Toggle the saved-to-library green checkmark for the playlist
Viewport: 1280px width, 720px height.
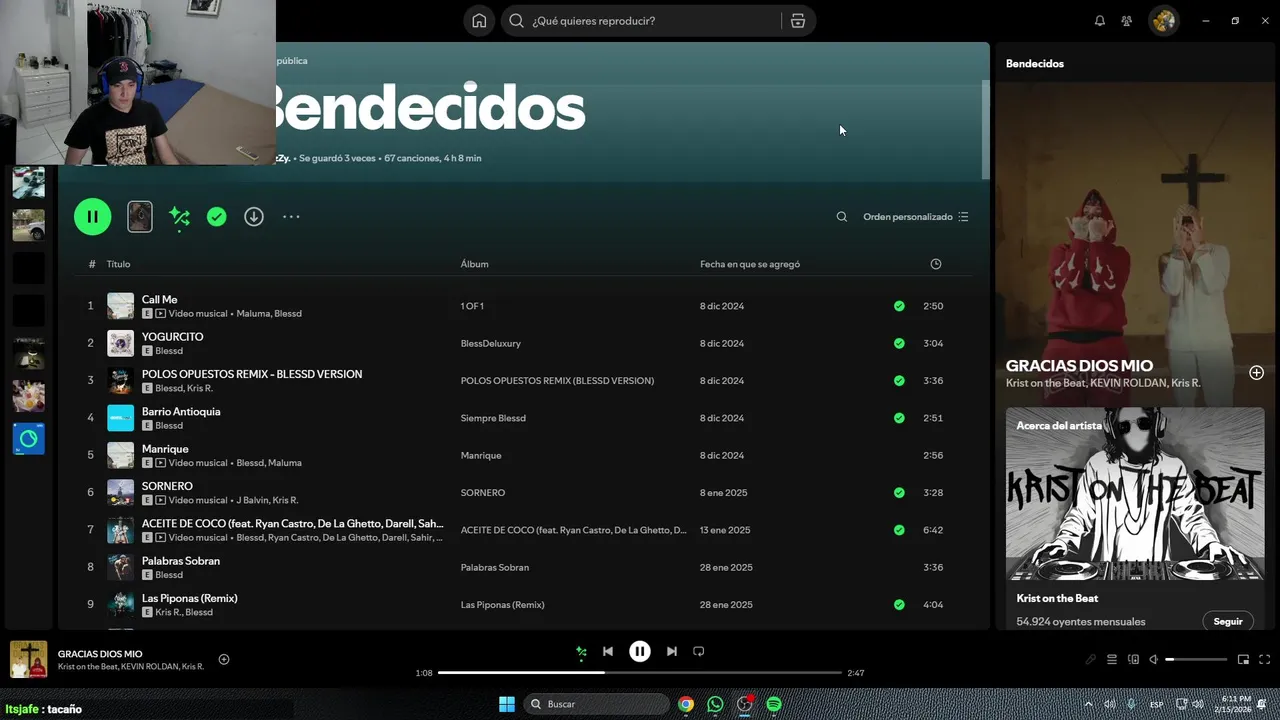(217, 216)
